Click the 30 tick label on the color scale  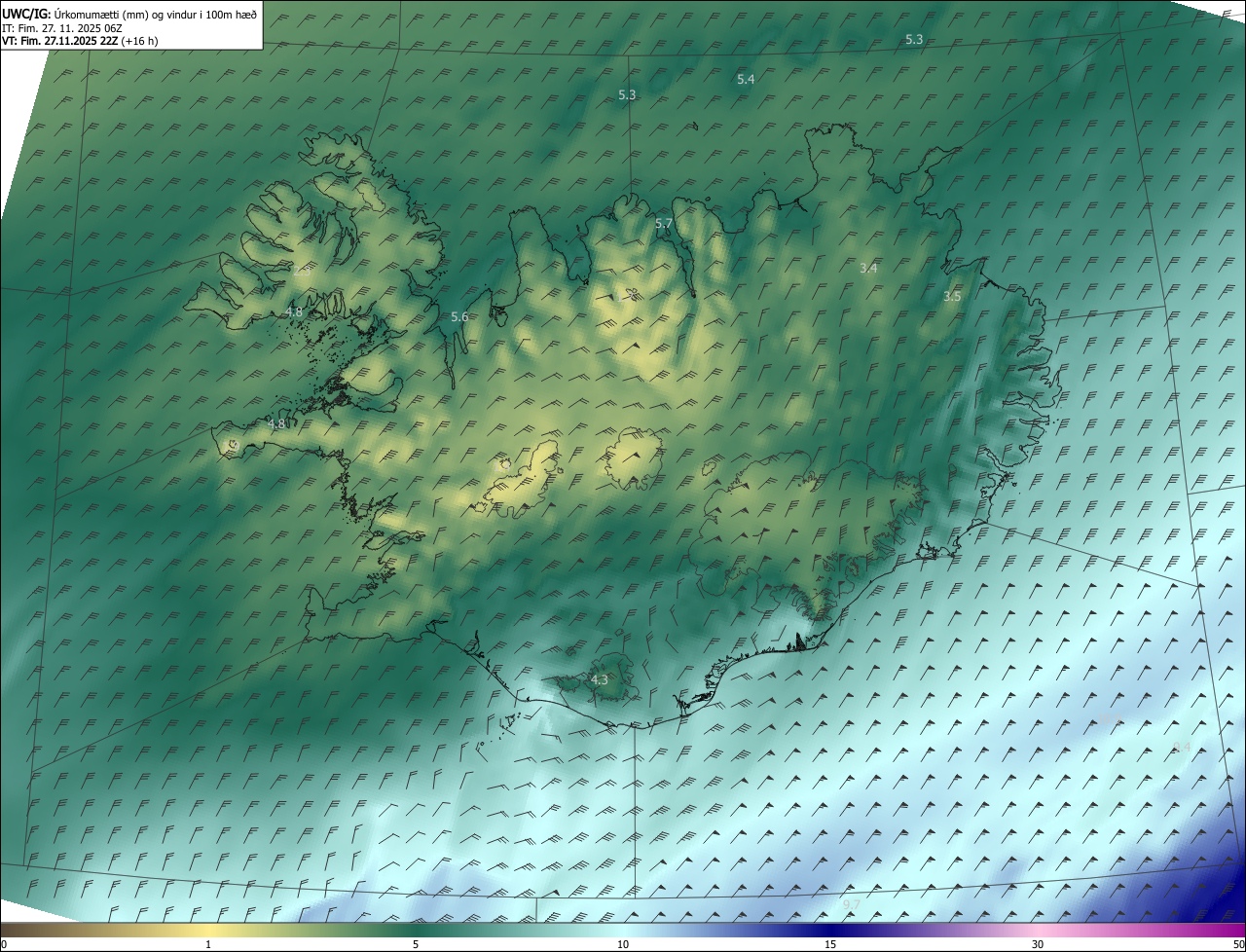(x=1038, y=944)
